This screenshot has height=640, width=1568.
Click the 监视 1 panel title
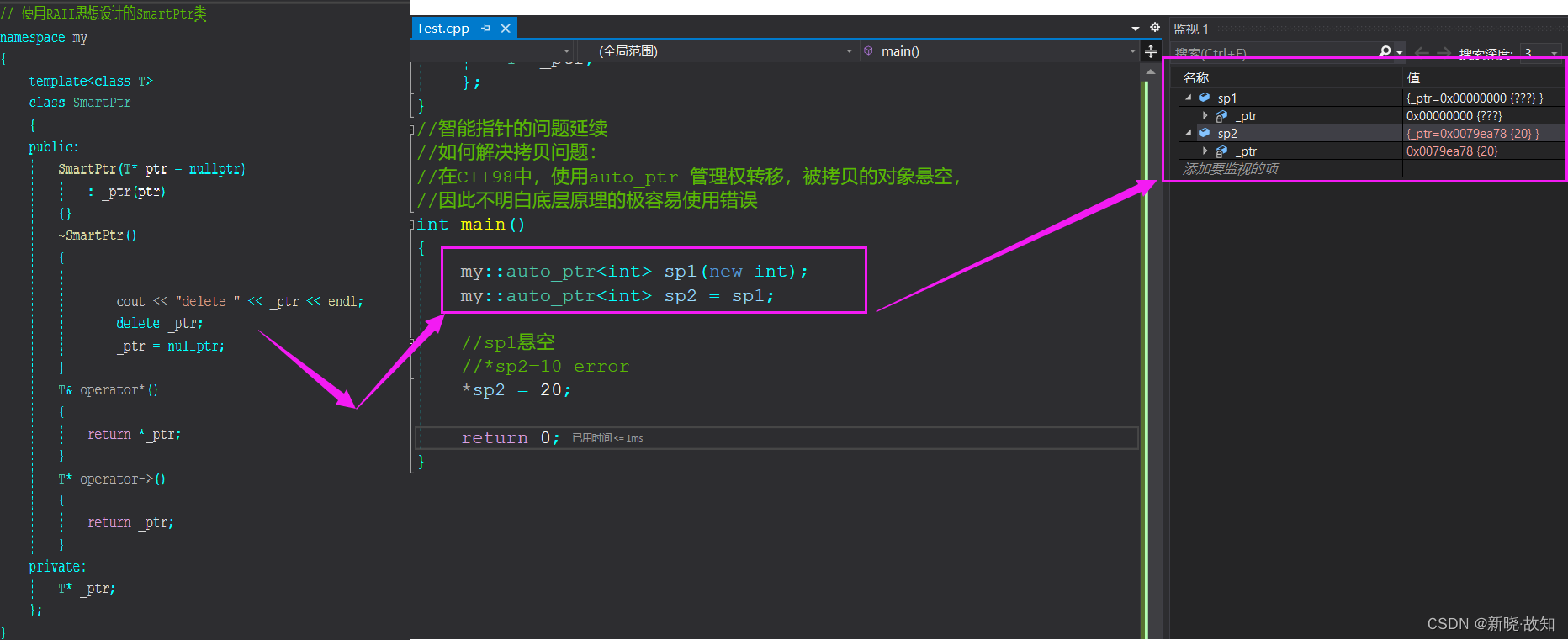coord(1191,29)
